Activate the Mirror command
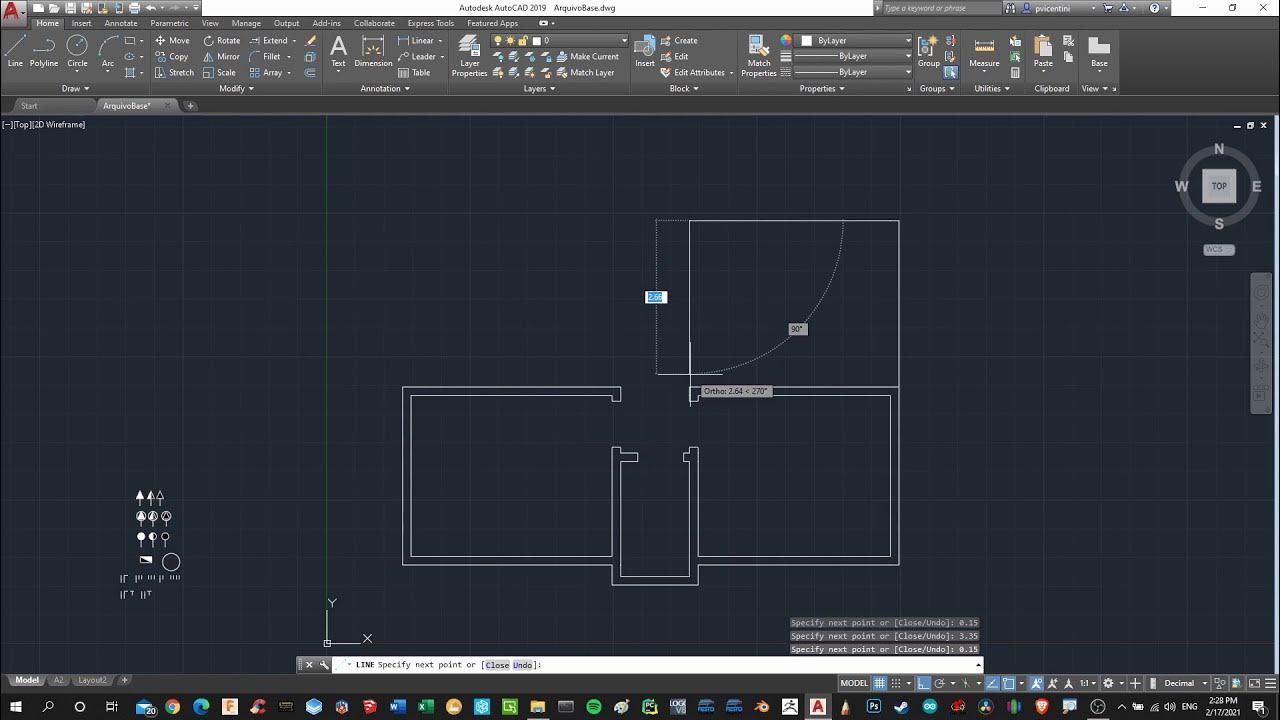The height and width of the screenshot is (720, 1280). point(221,57)
